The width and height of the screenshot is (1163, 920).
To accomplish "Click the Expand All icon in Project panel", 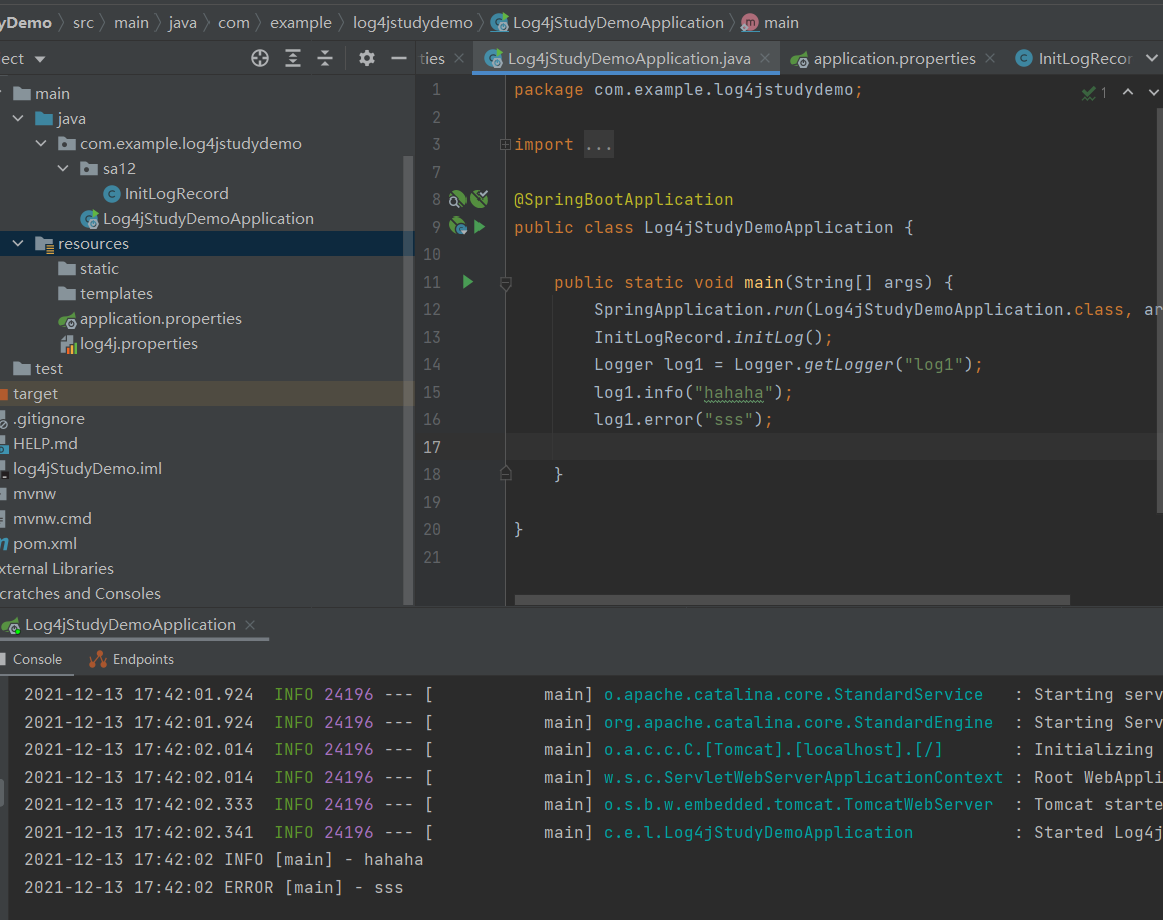I will point(293,58).
